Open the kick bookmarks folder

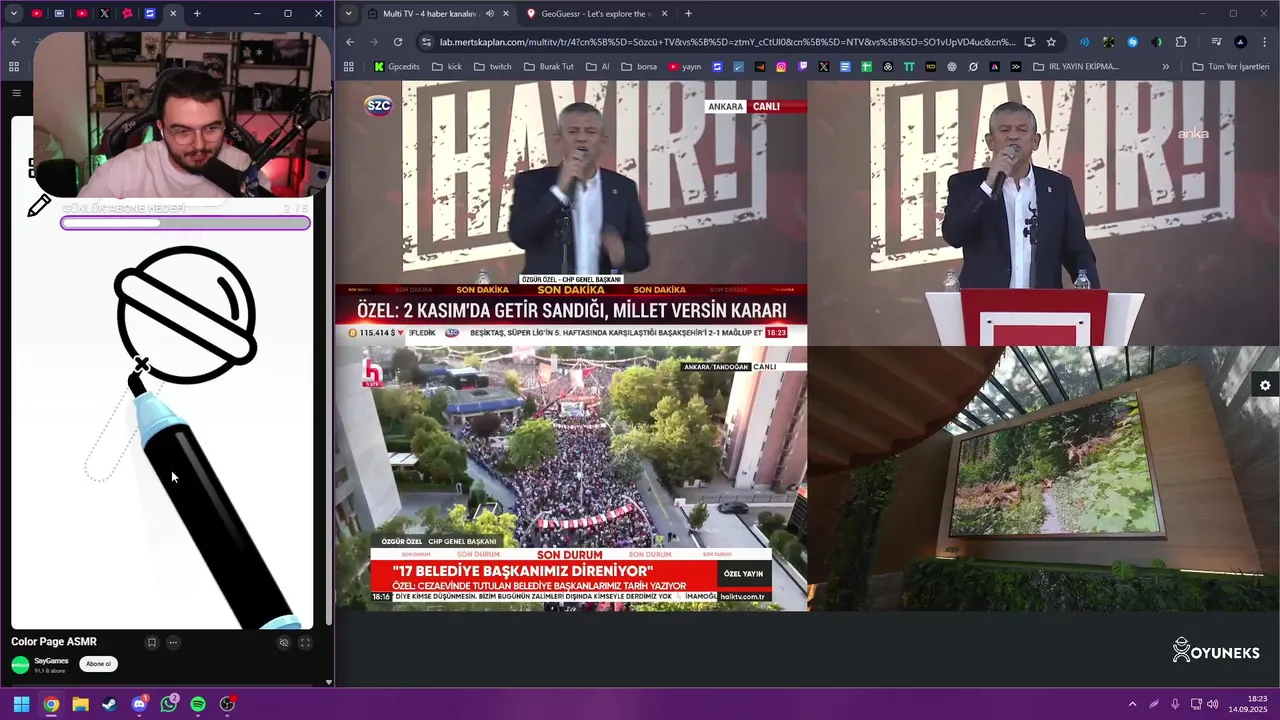(446, 67)
